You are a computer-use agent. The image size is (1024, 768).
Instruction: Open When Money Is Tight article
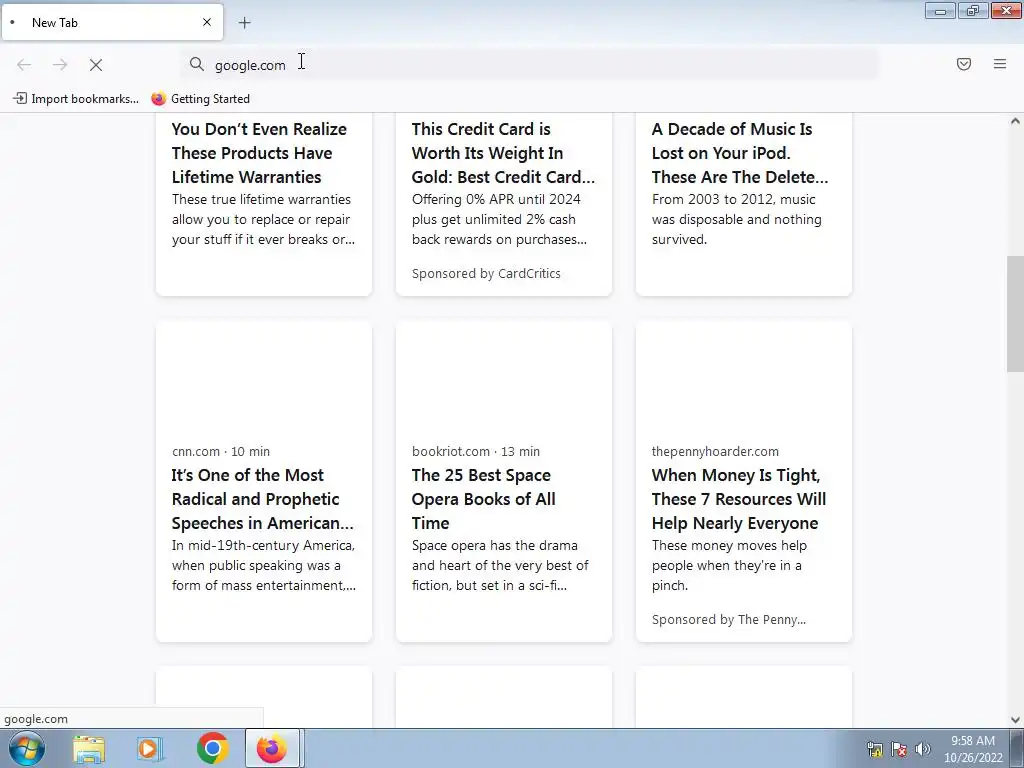(x=739, y=499)
